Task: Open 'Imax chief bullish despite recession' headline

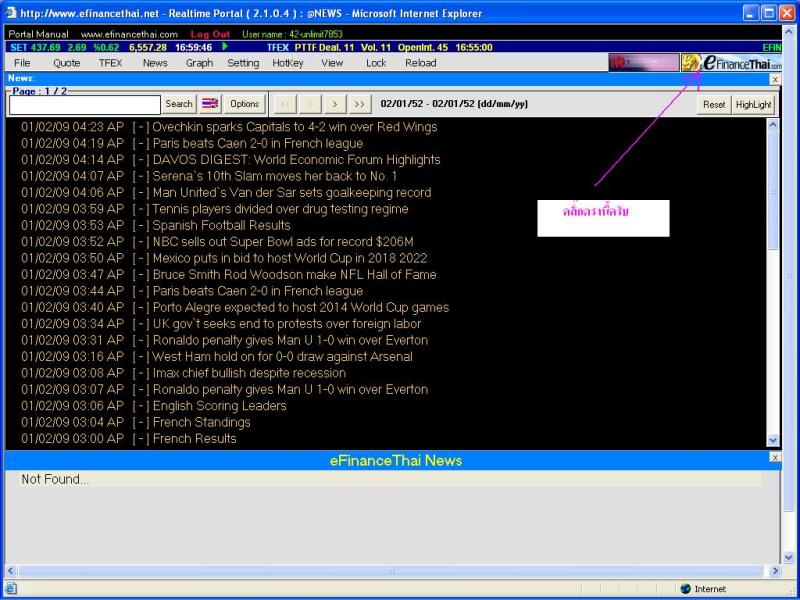Action: click(249, 373)
